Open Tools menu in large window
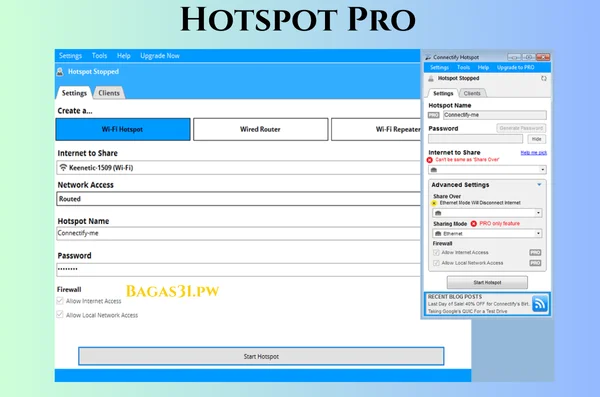This screenshot has height=397, width=600. (99, 56)
